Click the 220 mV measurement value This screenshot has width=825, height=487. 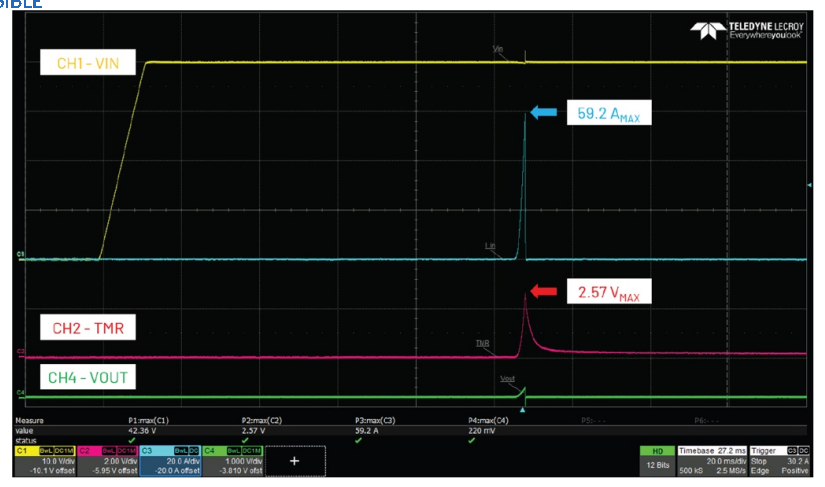(481, 431)
